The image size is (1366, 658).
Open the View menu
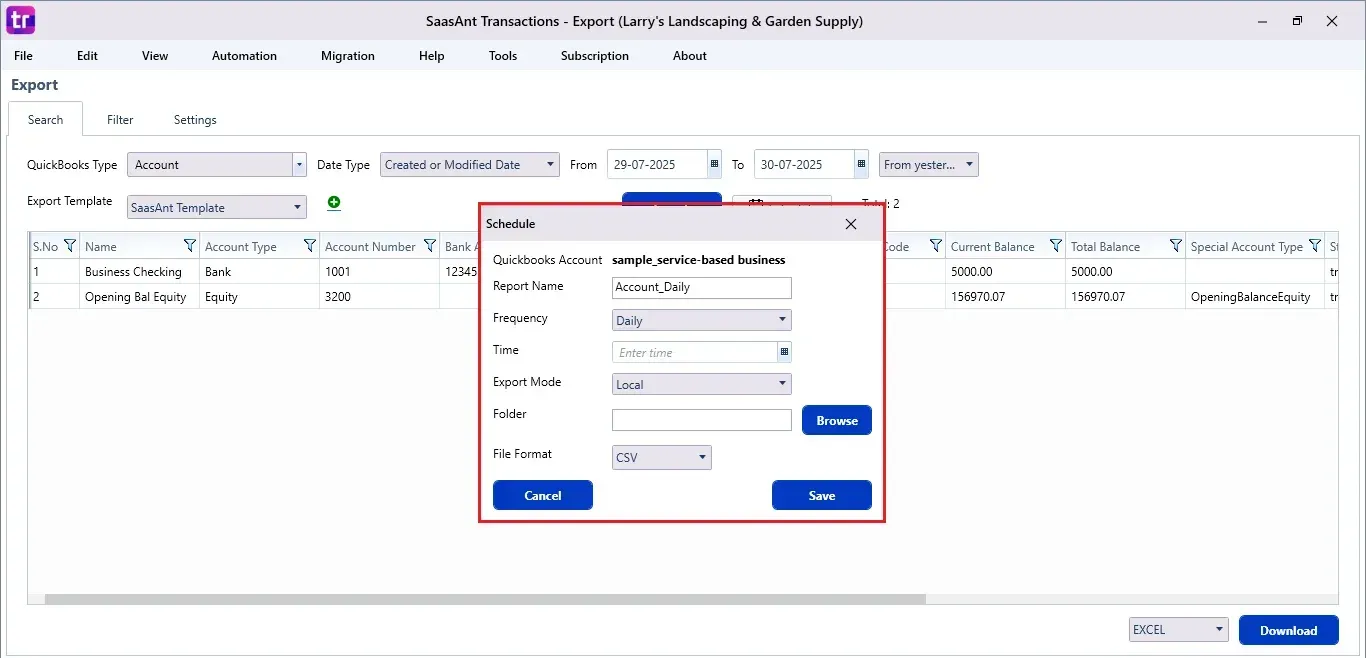155,56
